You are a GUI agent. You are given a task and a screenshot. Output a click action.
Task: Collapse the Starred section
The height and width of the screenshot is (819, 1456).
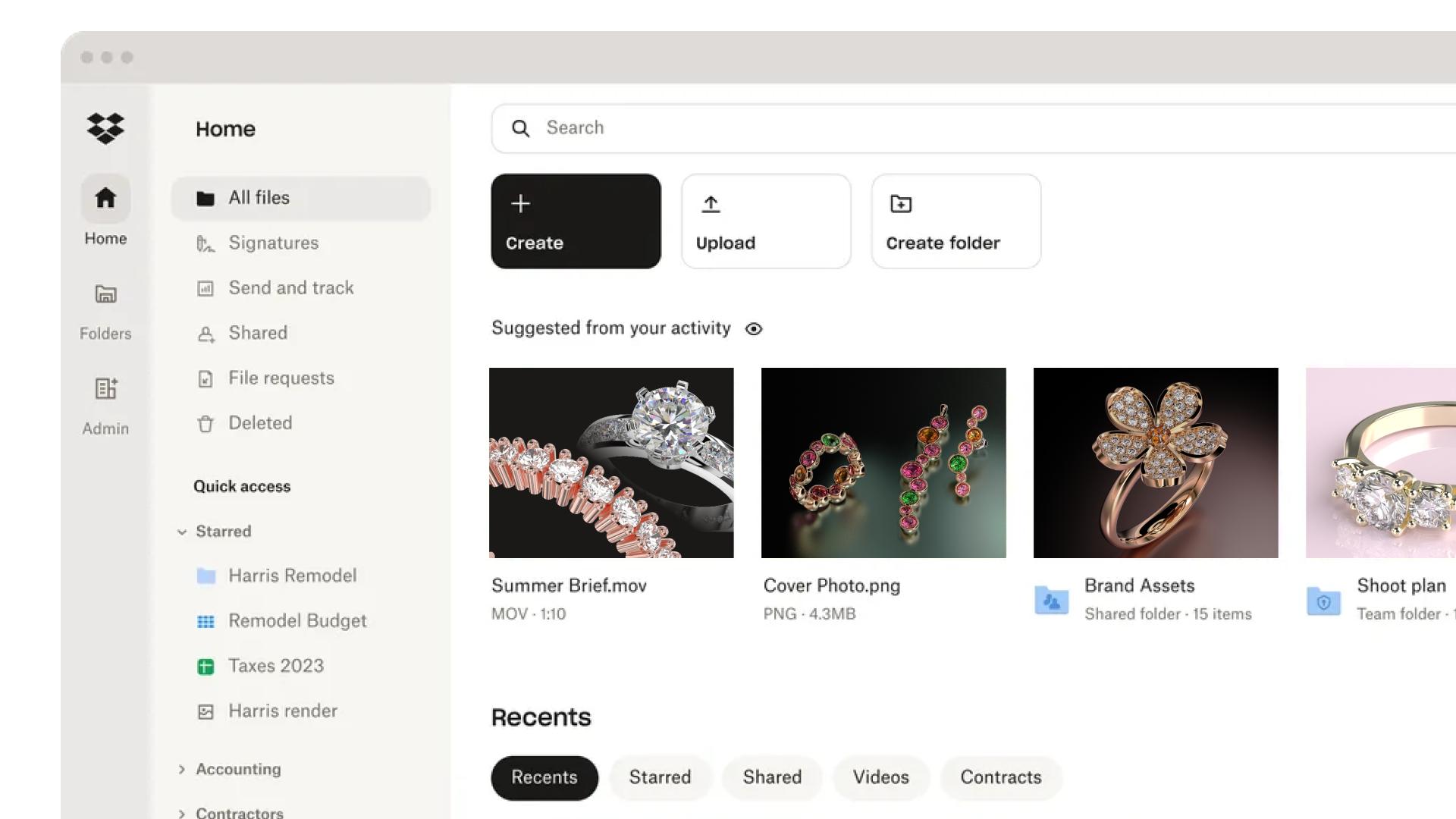182,532
